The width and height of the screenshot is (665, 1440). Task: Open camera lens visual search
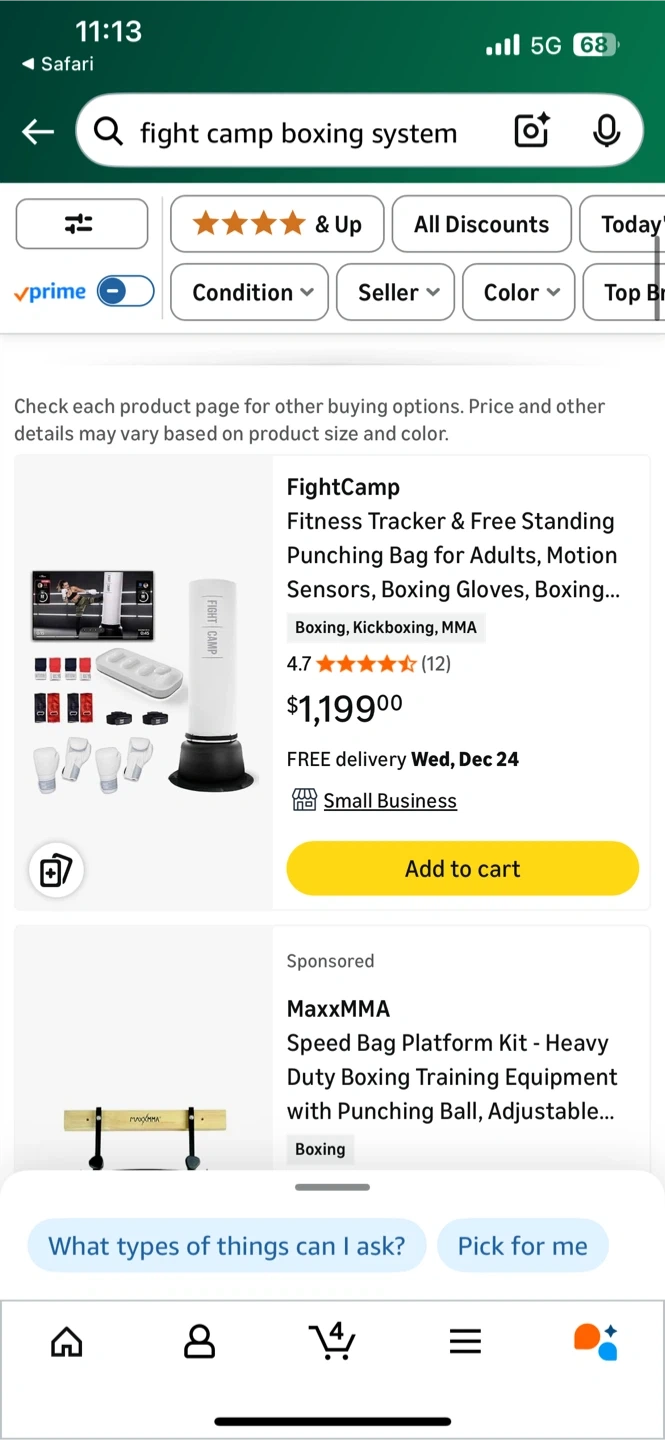point(532,131)
